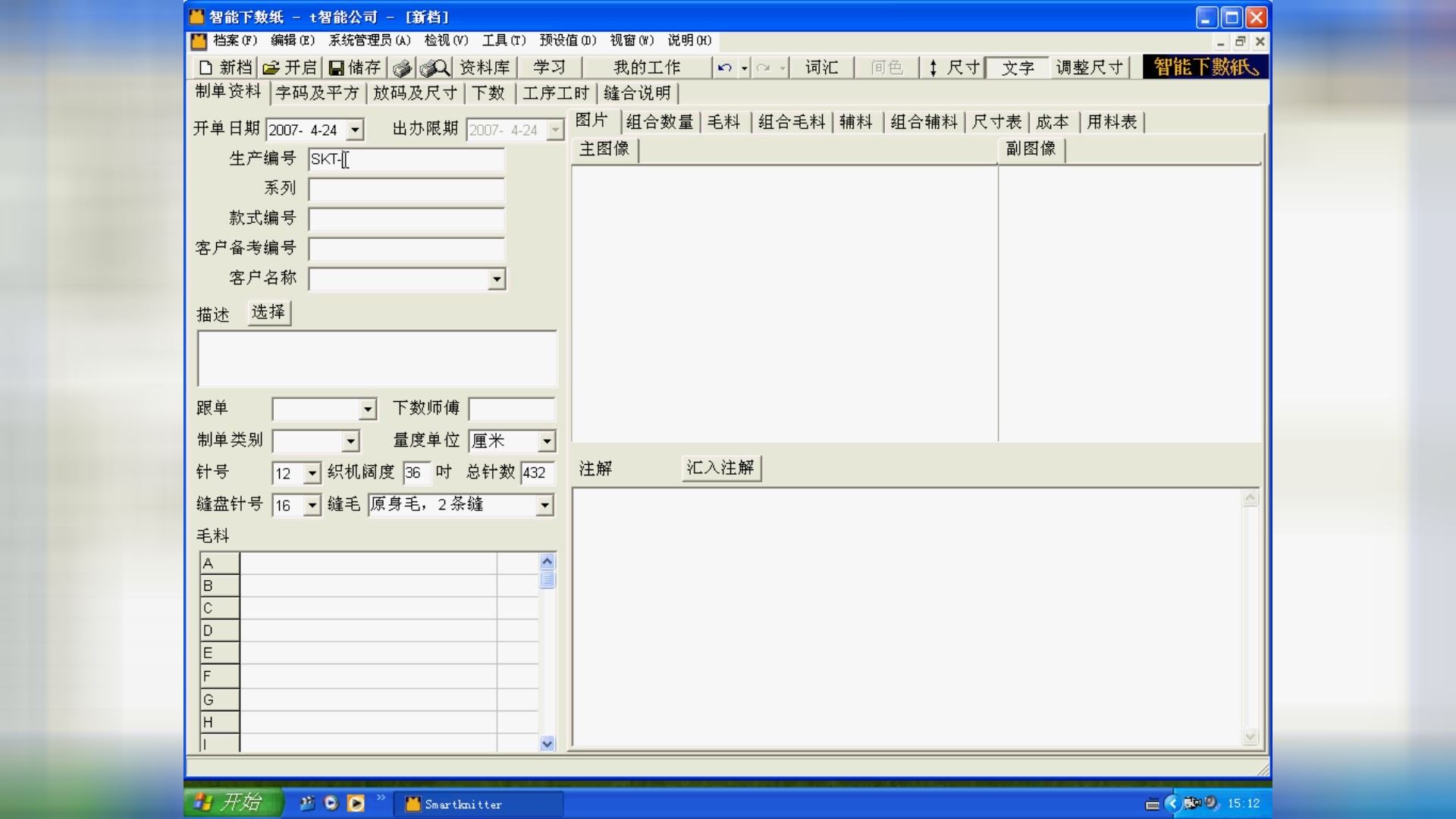Image resolution: width=1456 pixels, height=819 pixels.
Task: Switch to the 尺寸表 tab
Action: [x=996, y=122]
